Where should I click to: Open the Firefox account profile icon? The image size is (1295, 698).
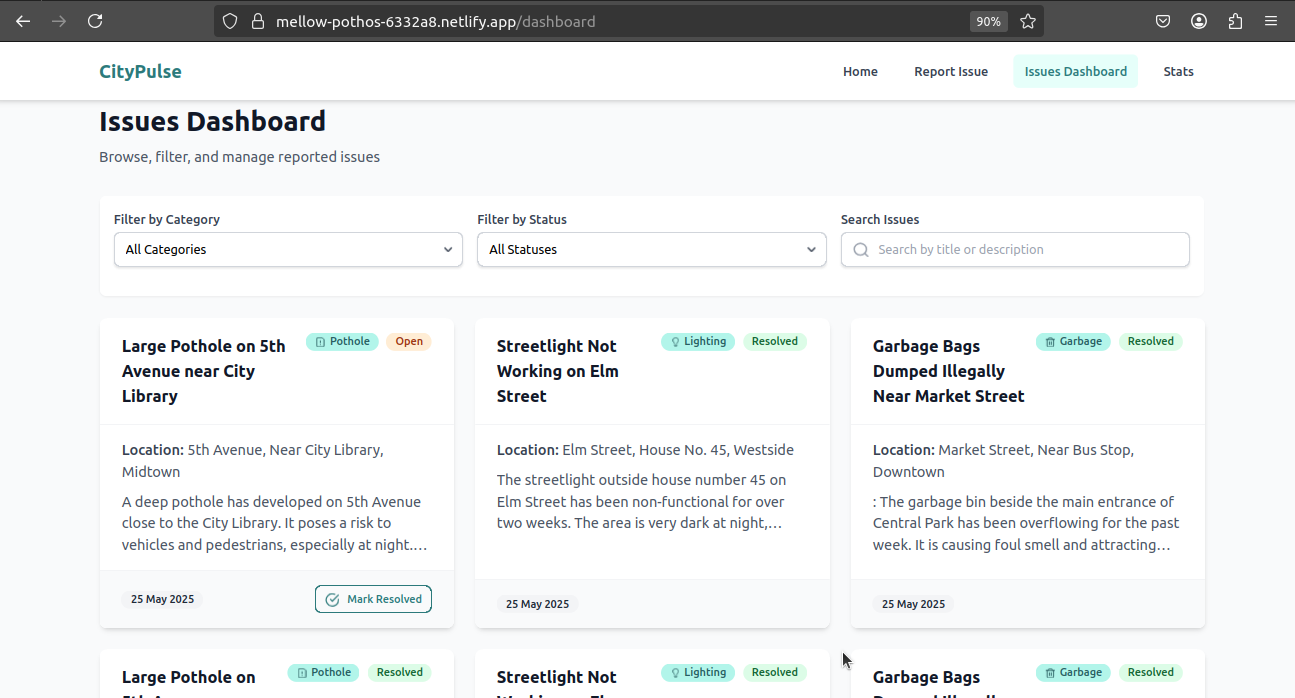pos(1199,21)
